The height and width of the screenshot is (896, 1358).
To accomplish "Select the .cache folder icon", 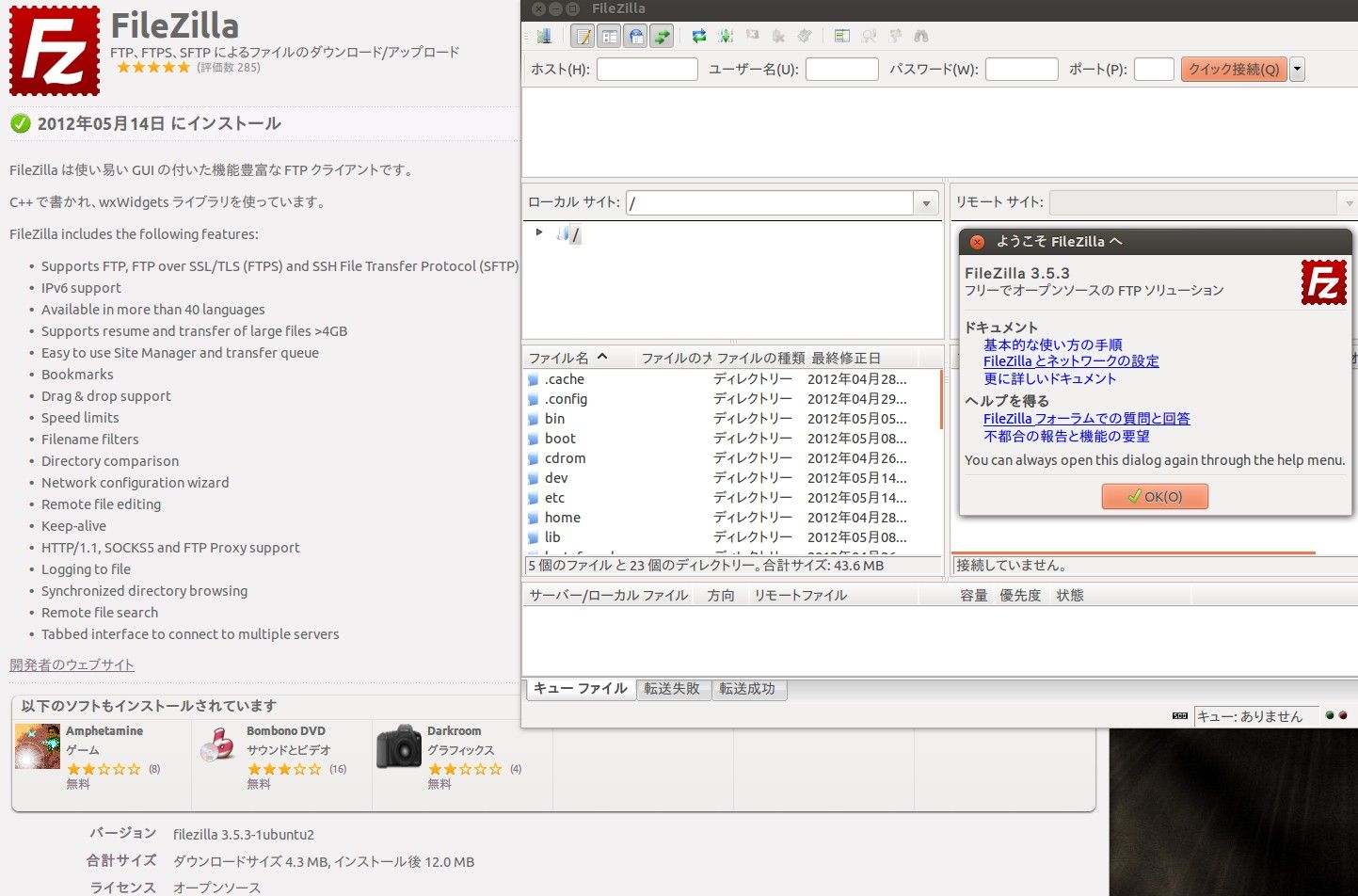I will point(533,379).
